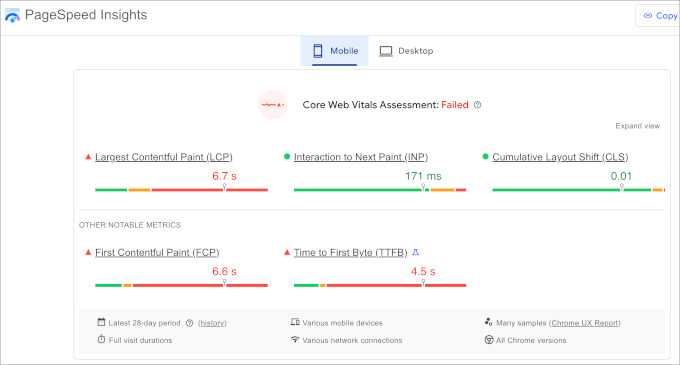Click Full visit durations text
The width and height of the screenshot is (680, 365).
[140, 340]
